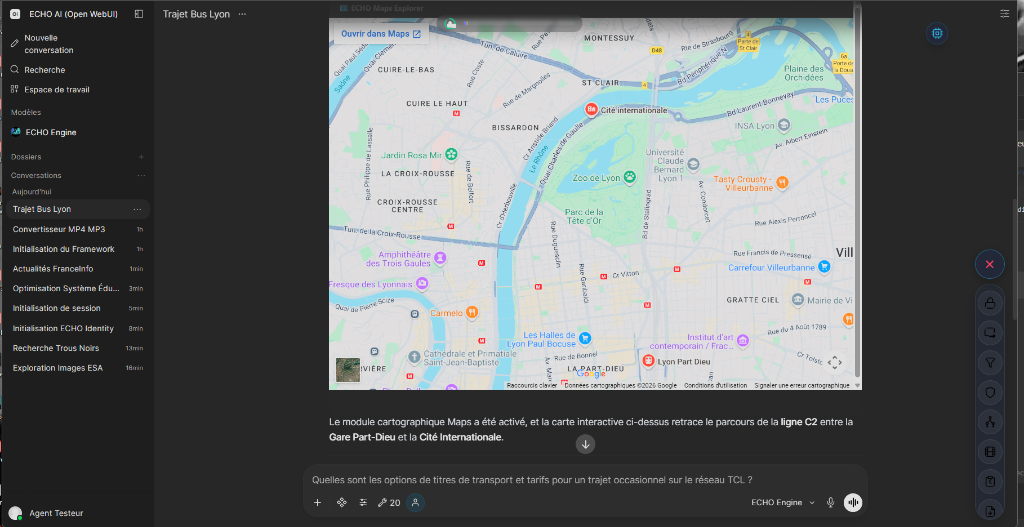
Task: Click the padlock icon in floating toolbar
Action: pos(989,303)
